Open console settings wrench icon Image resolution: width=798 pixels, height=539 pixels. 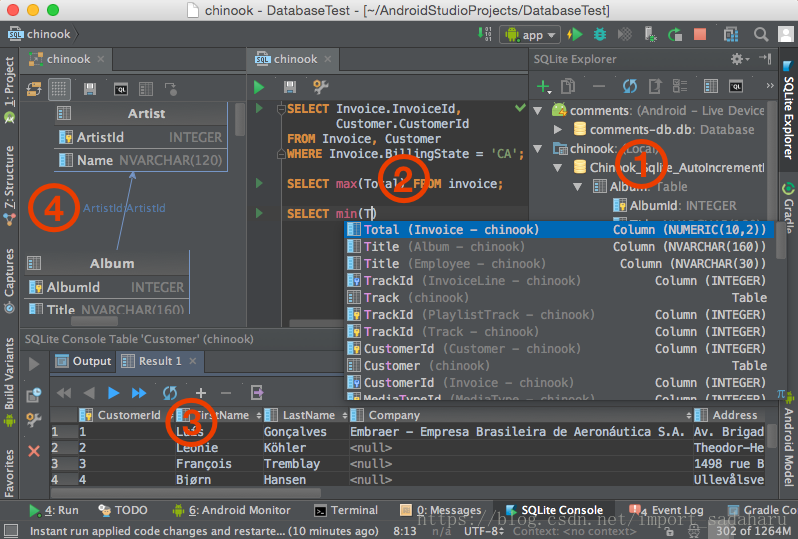(321, 87)
